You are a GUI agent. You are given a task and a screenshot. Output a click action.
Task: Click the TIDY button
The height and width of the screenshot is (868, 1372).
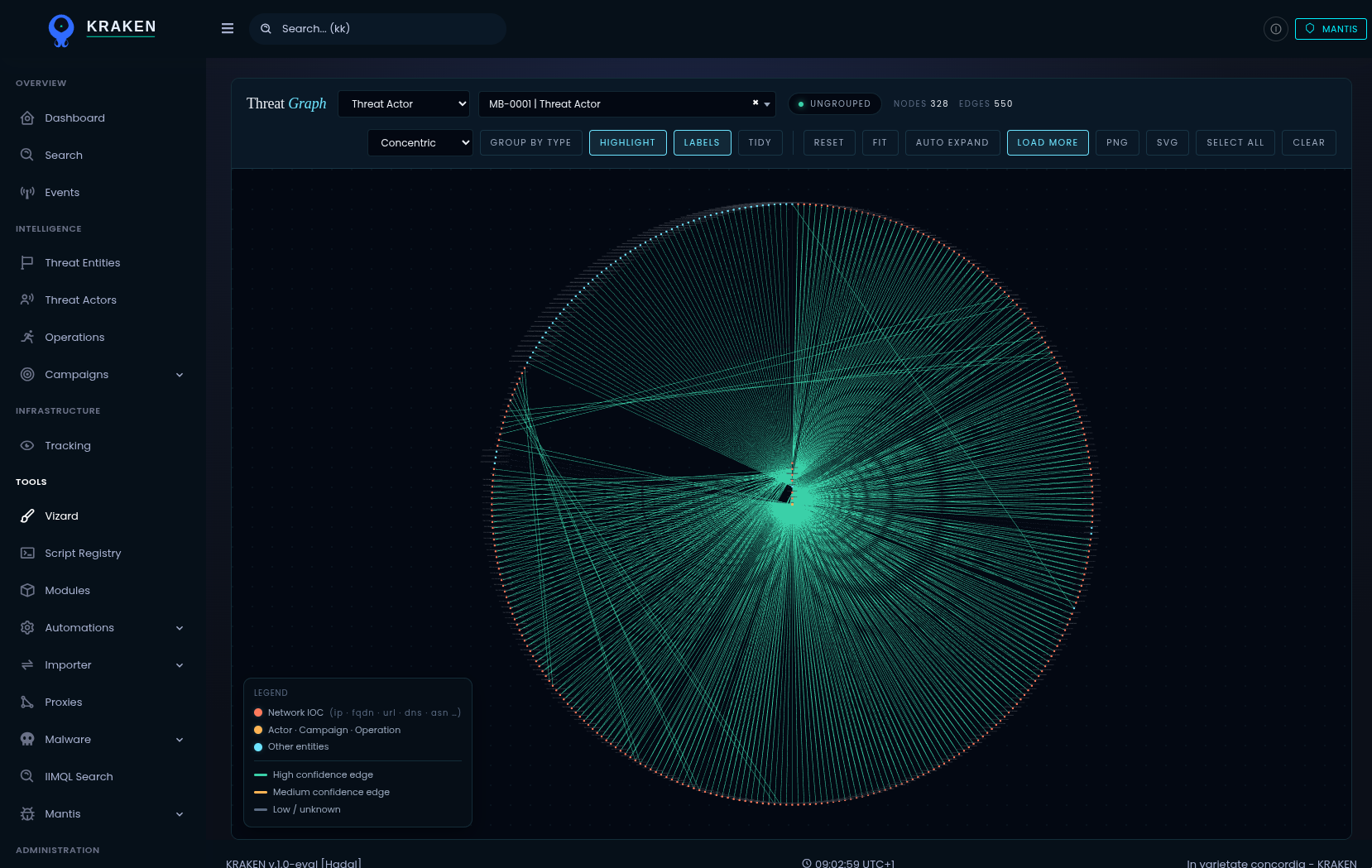pyautogui.click(x=760, y=143)
